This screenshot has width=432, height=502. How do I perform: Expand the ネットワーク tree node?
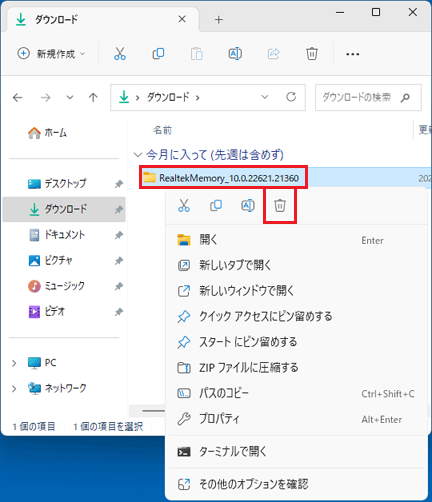[x=14, y=389]
